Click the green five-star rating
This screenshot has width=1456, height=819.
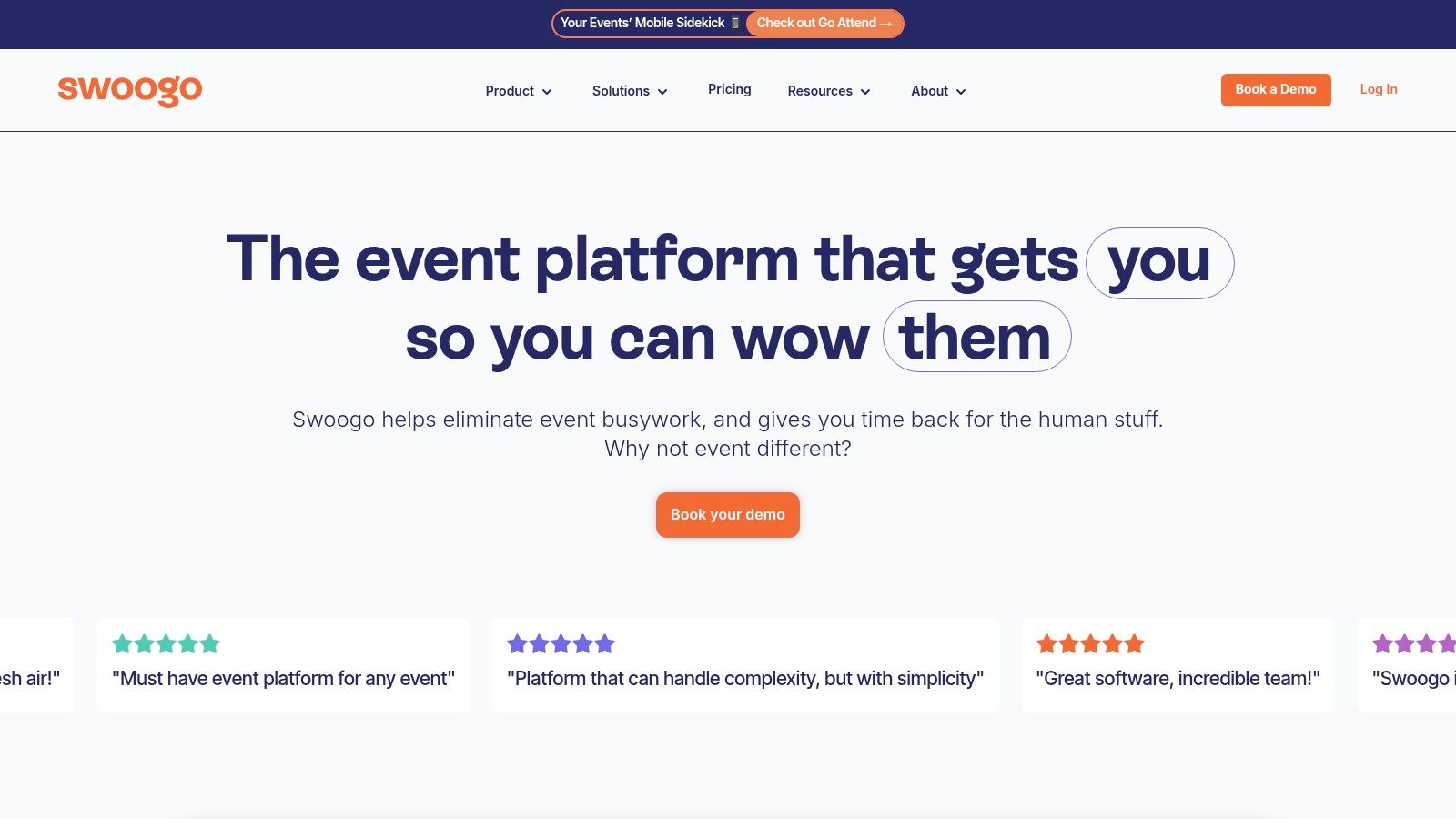coord(166,643)
